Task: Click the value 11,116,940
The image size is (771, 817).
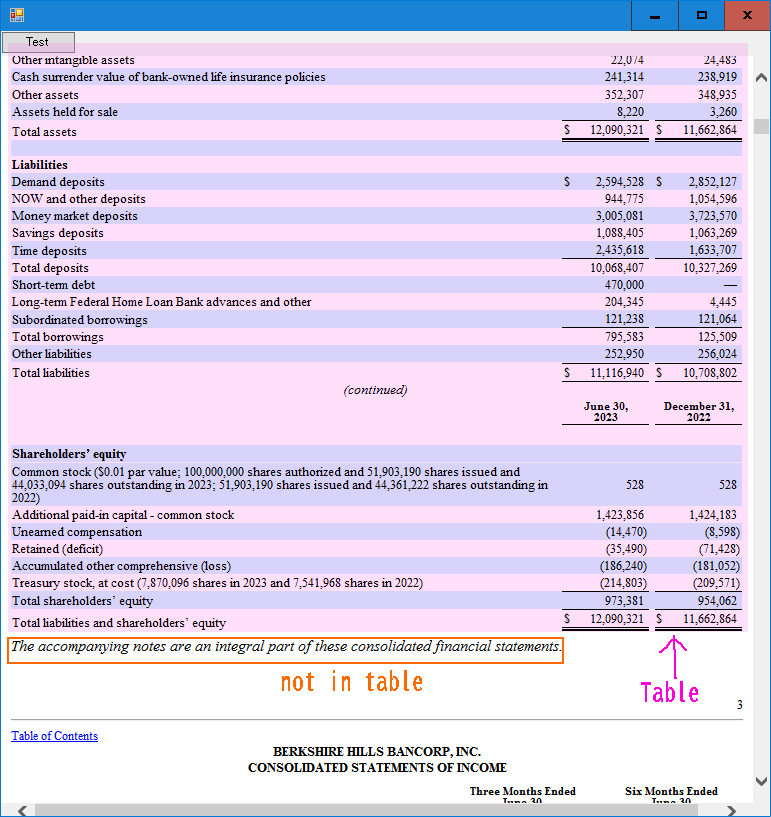Action: pyautogui.click(x=617, y=373)
